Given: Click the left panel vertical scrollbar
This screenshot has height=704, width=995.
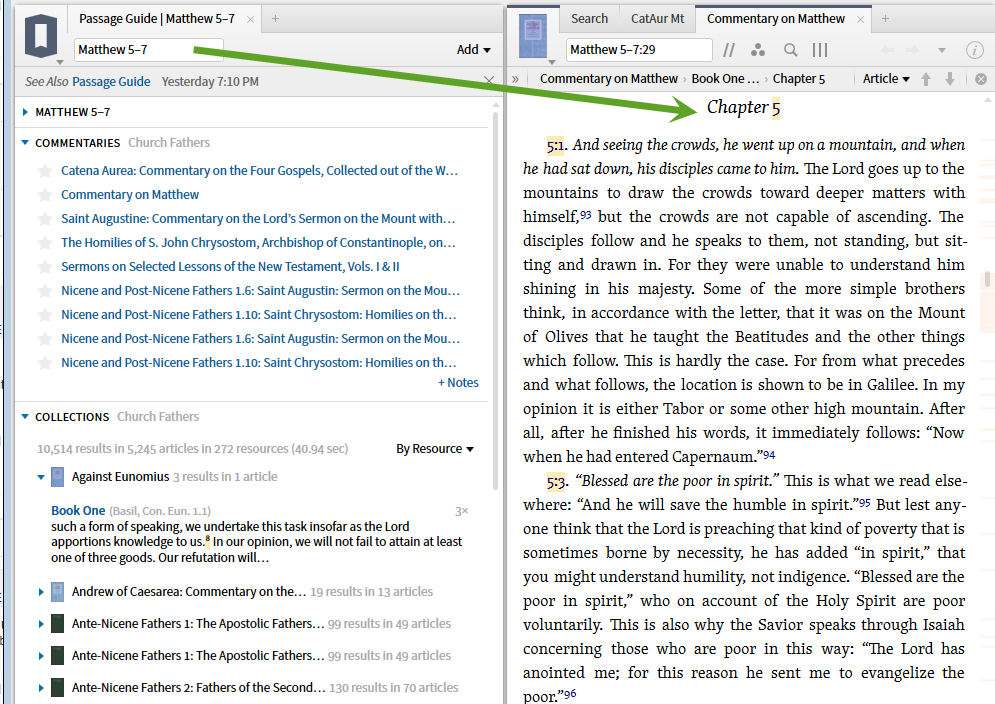Looking at the screenshot, I should click(496, 302).
